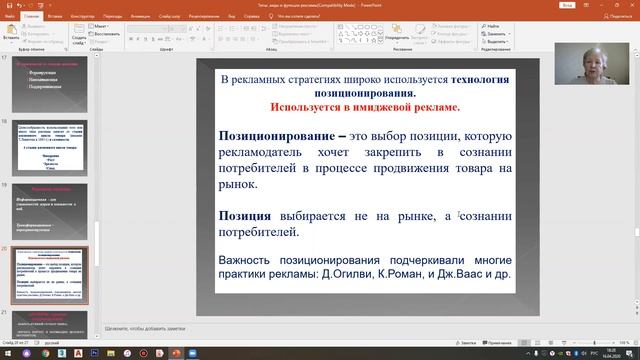Screen dimensions: 640x360
Task: Click Find (Найти) in editing group
Action: (490, 26)
